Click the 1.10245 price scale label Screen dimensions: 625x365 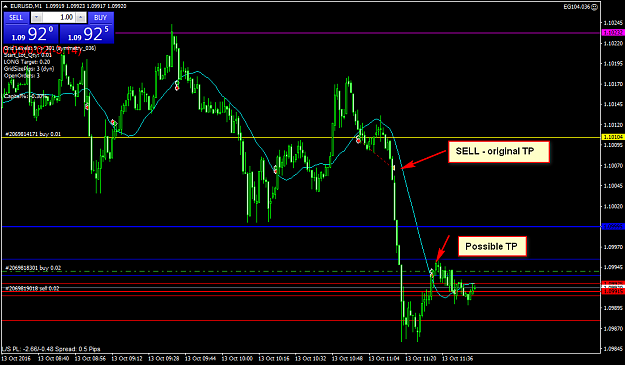[614, 22]
